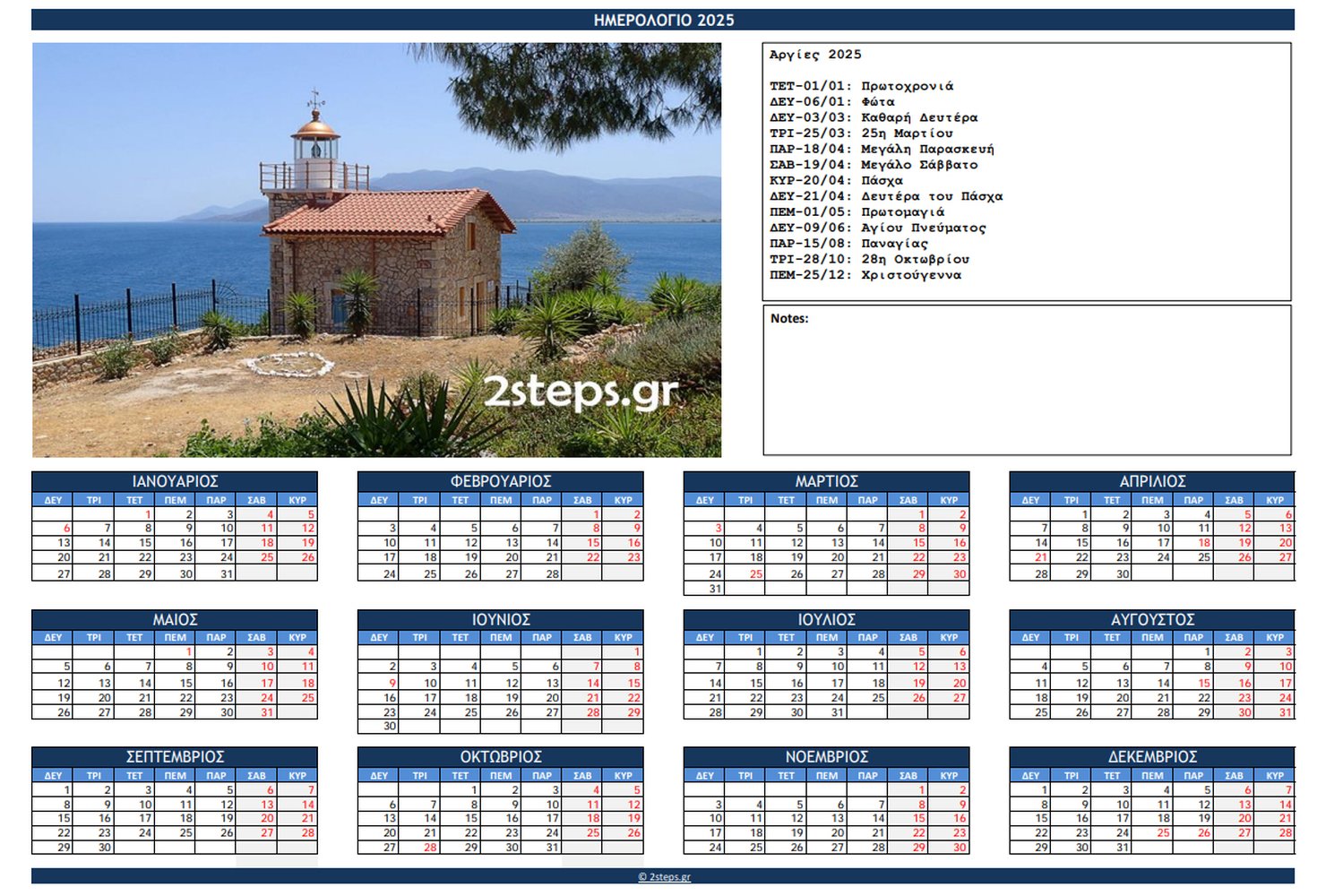Click the ΜΑΙΟΣ month header
This screenshot has width=1343, height=896.
(175, 619)
